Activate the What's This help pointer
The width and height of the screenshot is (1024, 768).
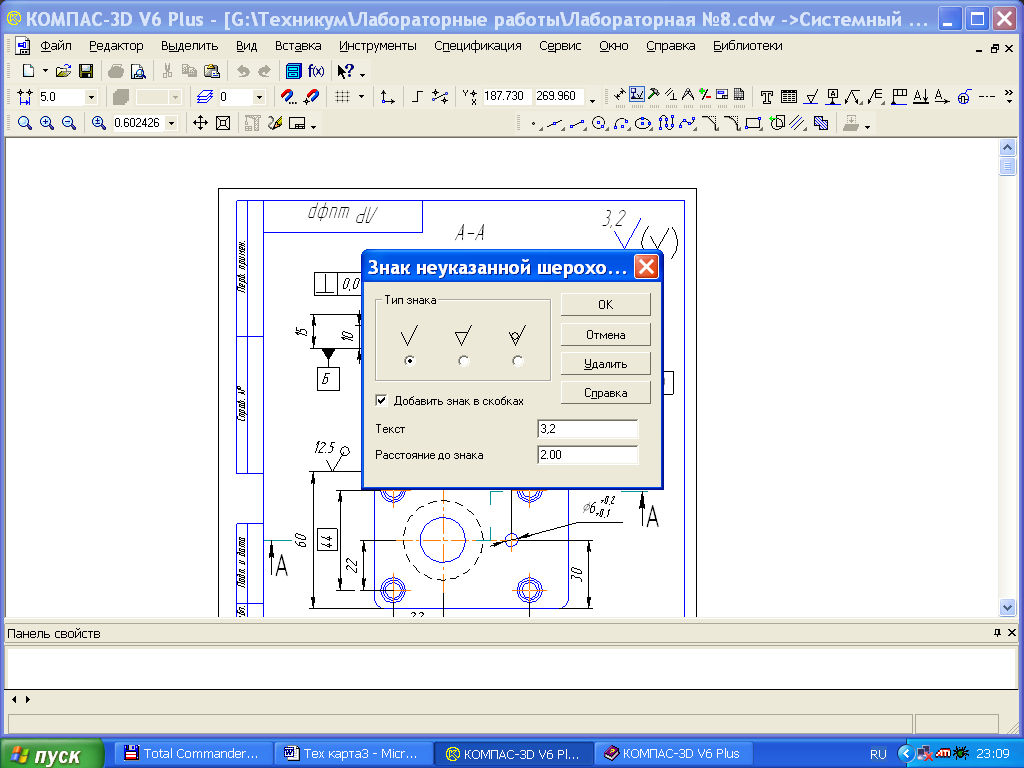[345, 71]
